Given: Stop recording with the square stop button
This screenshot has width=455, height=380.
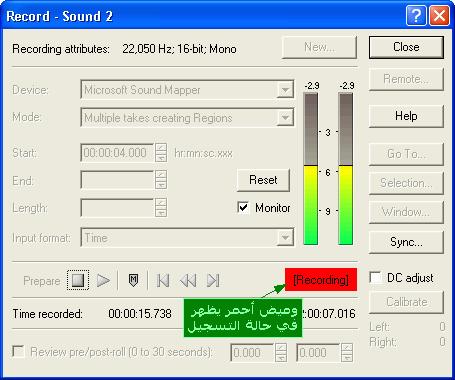Looking at the screenshot, I should [78, 280].
